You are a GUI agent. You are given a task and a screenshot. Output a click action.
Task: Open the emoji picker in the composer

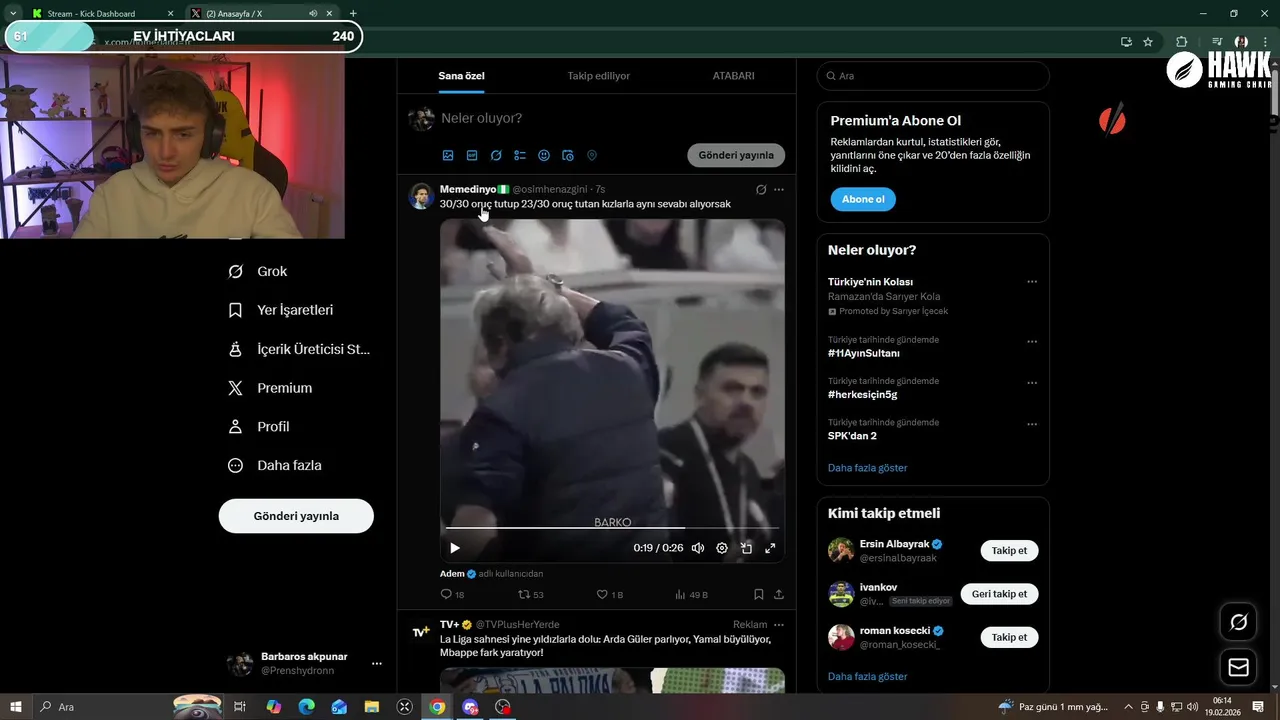tap(544, 156)
